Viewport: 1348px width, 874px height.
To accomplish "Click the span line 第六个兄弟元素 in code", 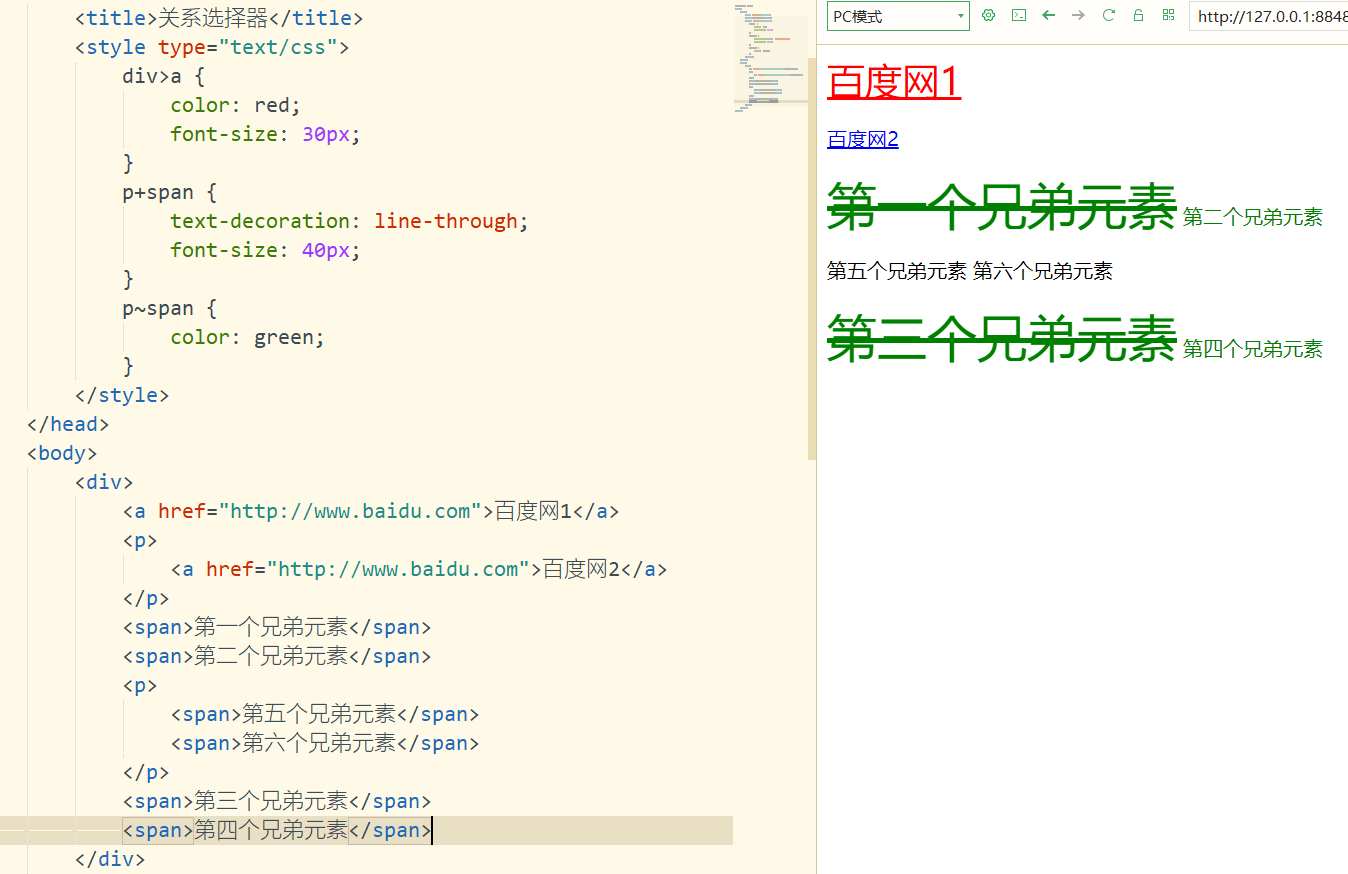I will coord(325,743).
